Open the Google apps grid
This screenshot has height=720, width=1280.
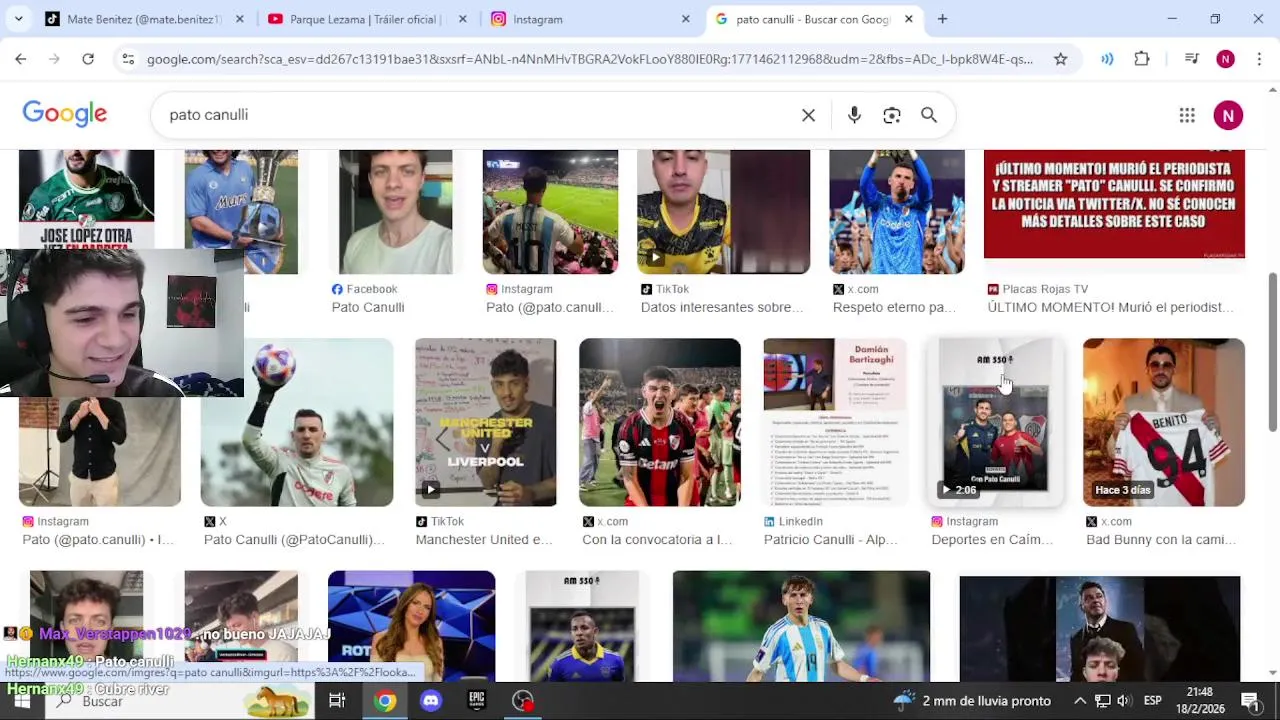pos(1187,115)
